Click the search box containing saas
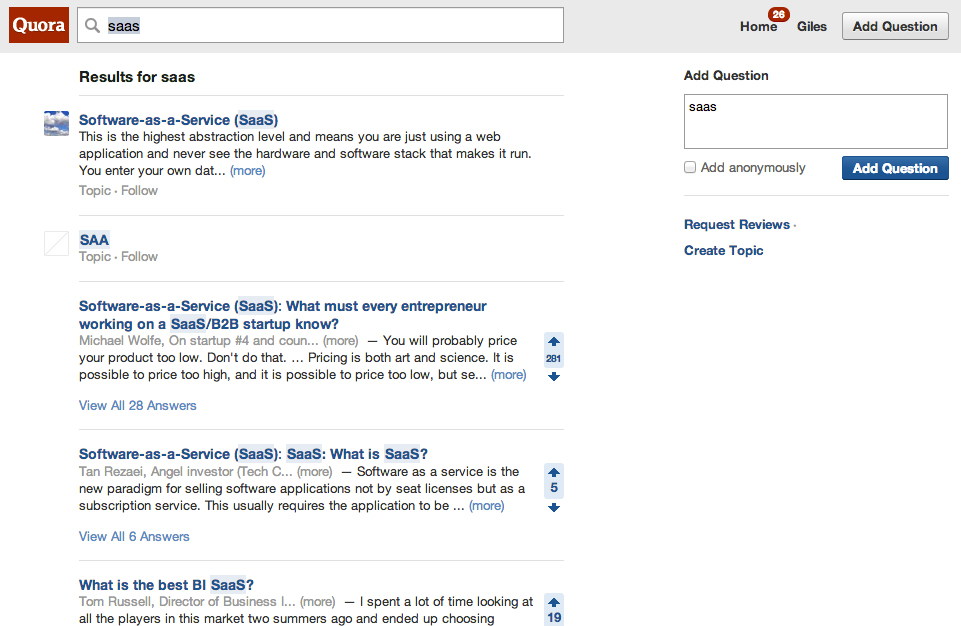This screenshot has width=961, height=626. (321, 25)
